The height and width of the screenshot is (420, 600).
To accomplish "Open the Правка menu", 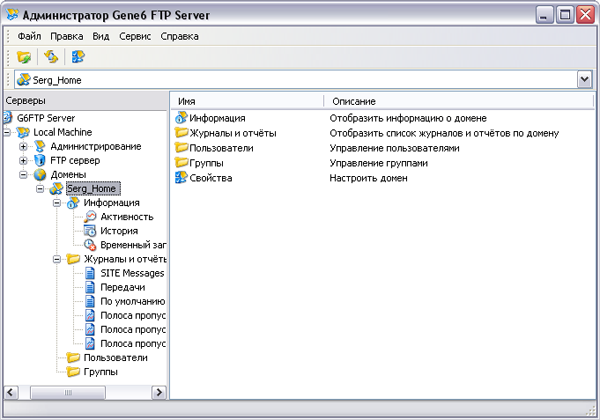I will click(x=67, y=36).
